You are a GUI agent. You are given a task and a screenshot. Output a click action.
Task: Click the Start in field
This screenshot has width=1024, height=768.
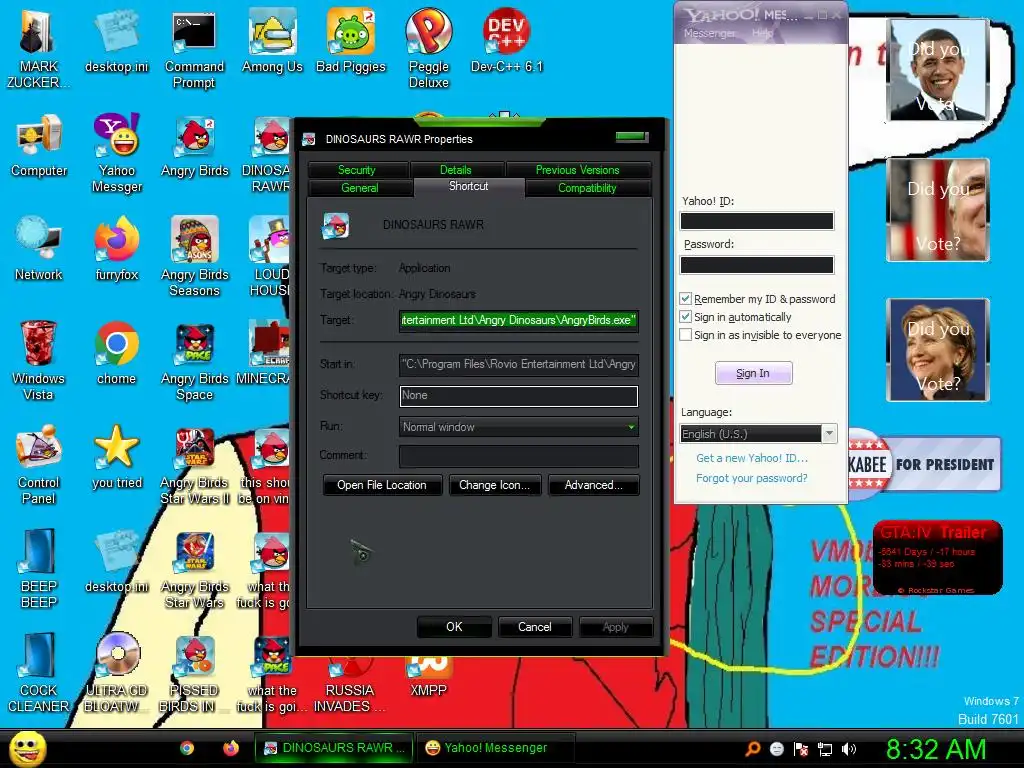519,364
